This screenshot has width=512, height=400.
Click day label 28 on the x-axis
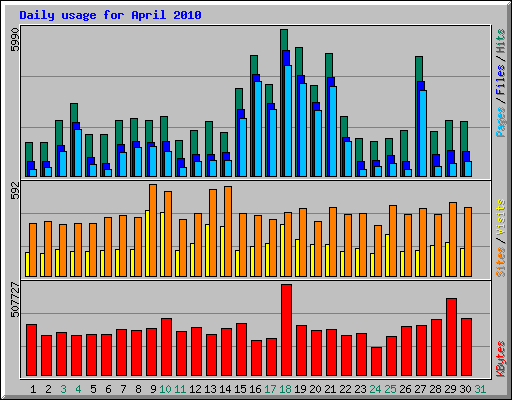click(435, 389)
